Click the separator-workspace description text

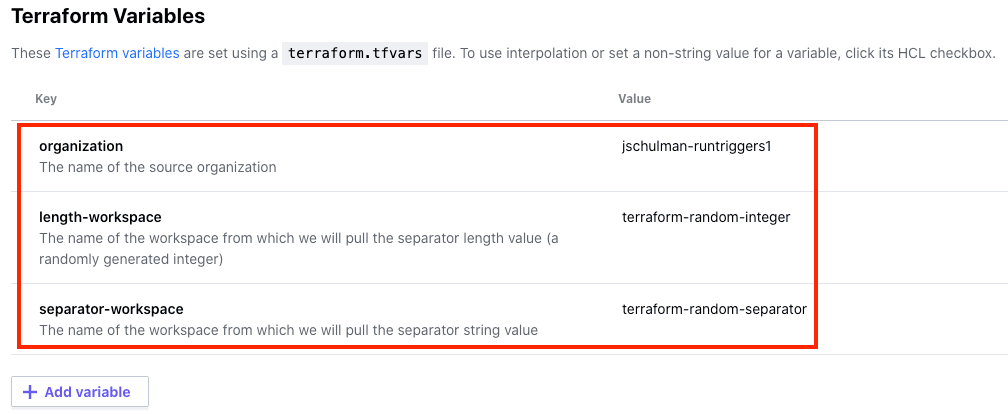click(288, 330)
